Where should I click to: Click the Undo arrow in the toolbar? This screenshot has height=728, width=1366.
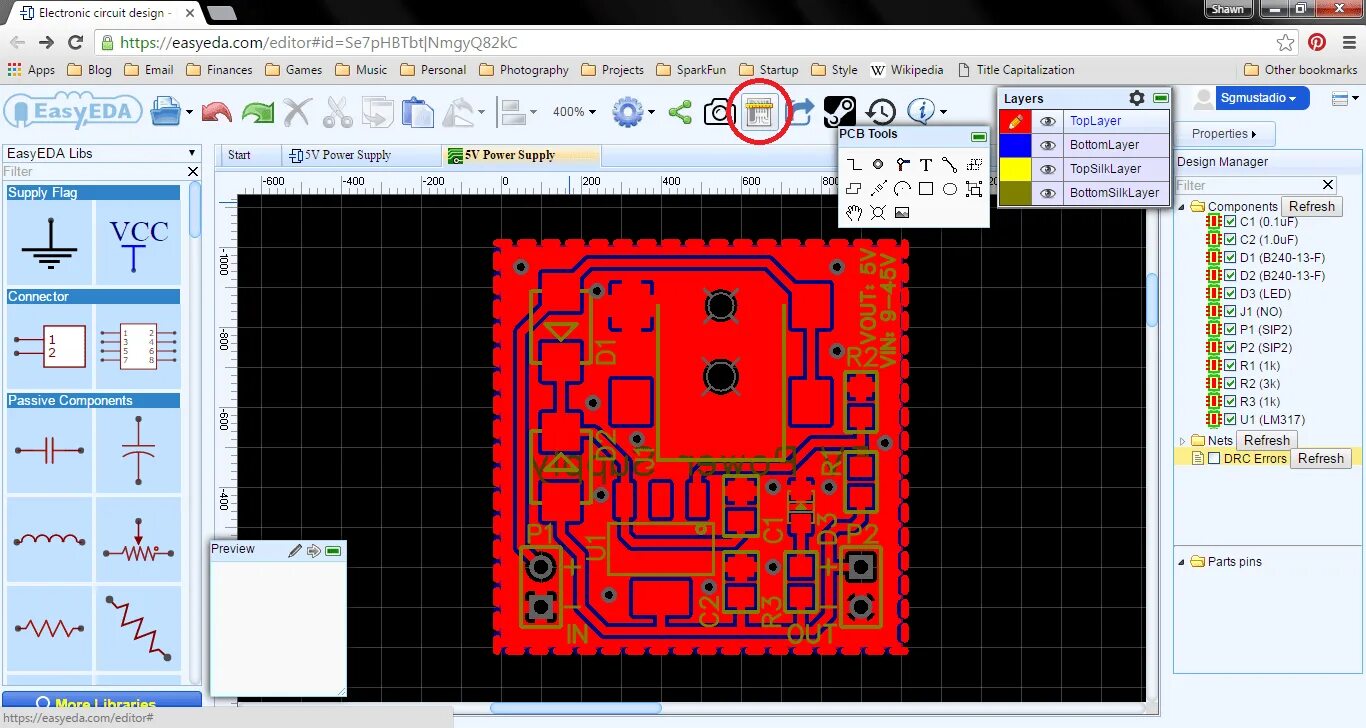pyautogui.click(x=217, y=111)
